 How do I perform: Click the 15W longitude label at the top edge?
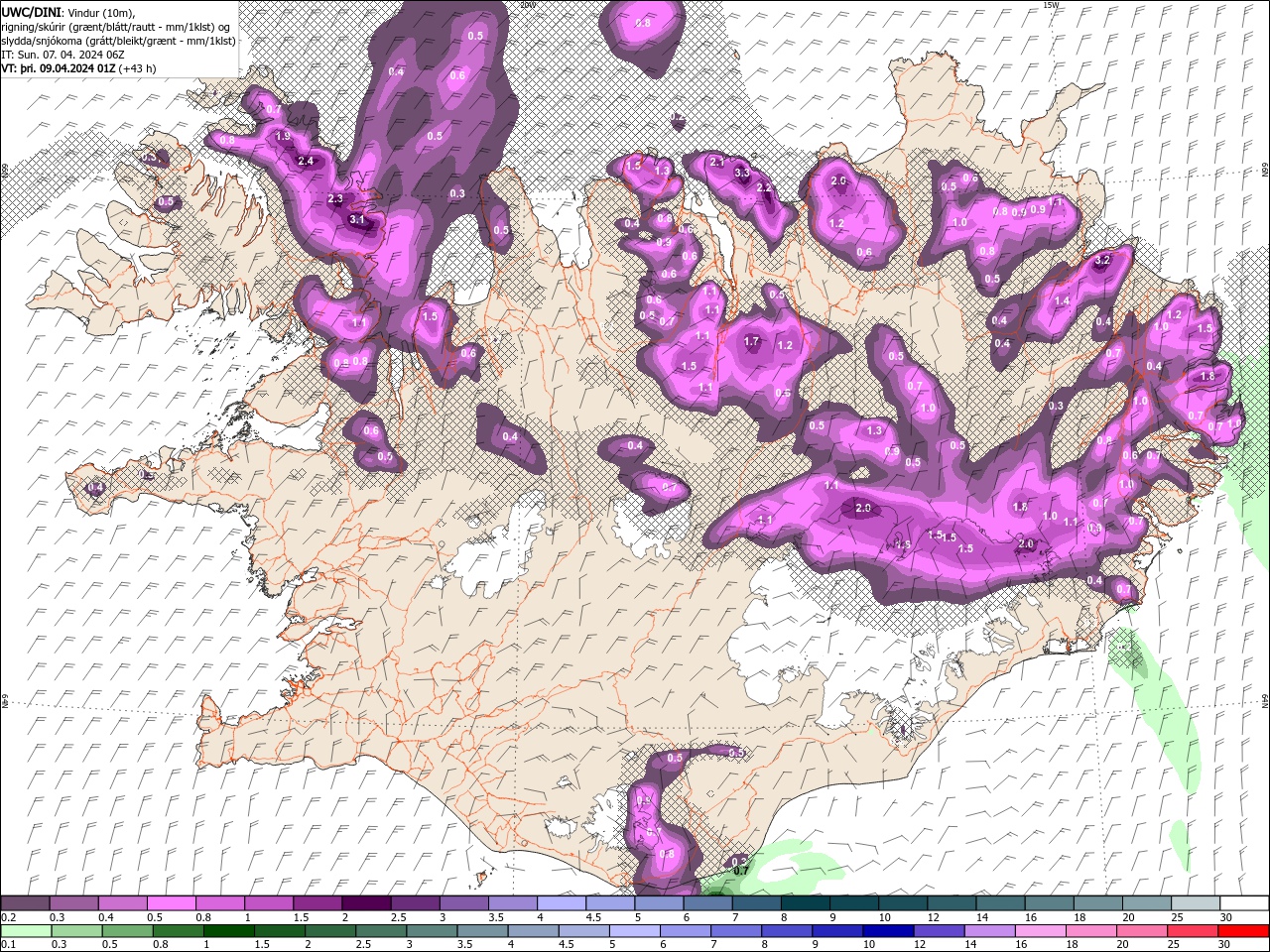coord(1051,5)
